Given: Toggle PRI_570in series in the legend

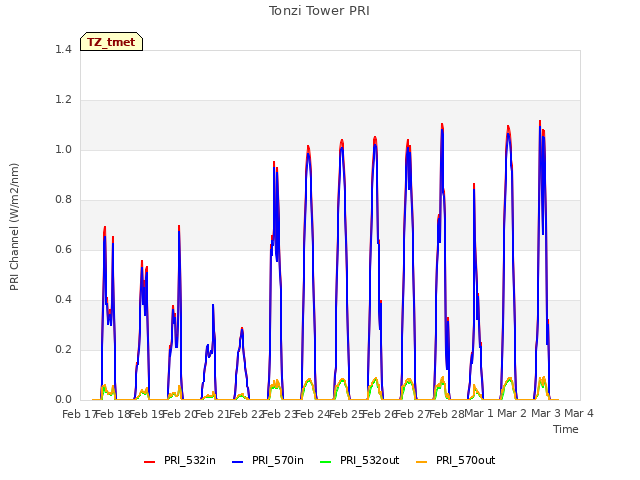Looking at the screenshot, I should [268, 460].
